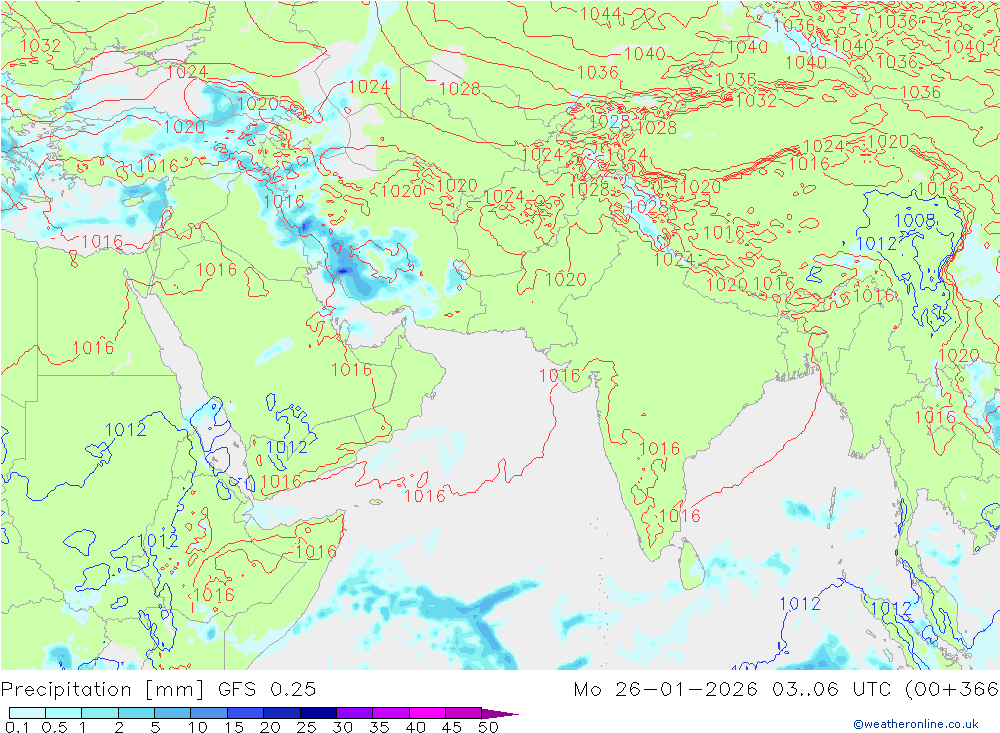Pick the 1–2 mm legend swatch
The height and width of the screenshot is (733, 1000).
pos(99,713)
